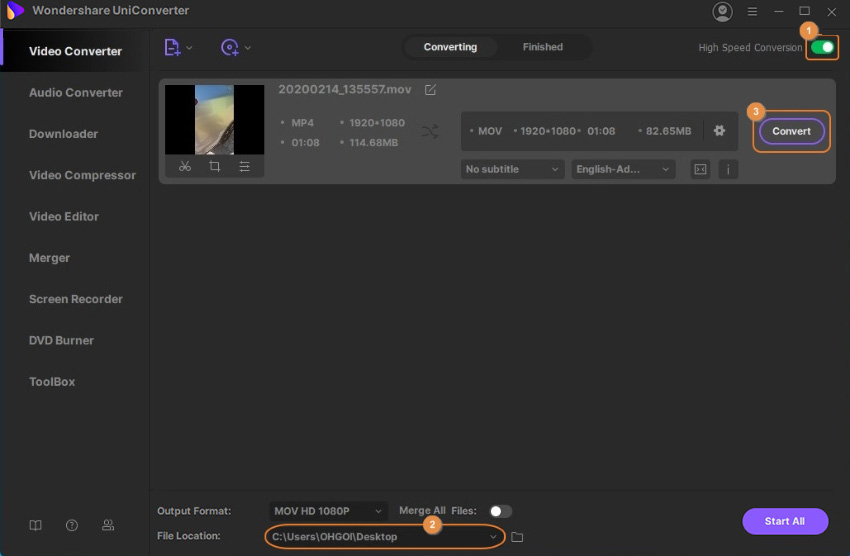
Task: Switch to the Finished tab
Action: (542, 47)
